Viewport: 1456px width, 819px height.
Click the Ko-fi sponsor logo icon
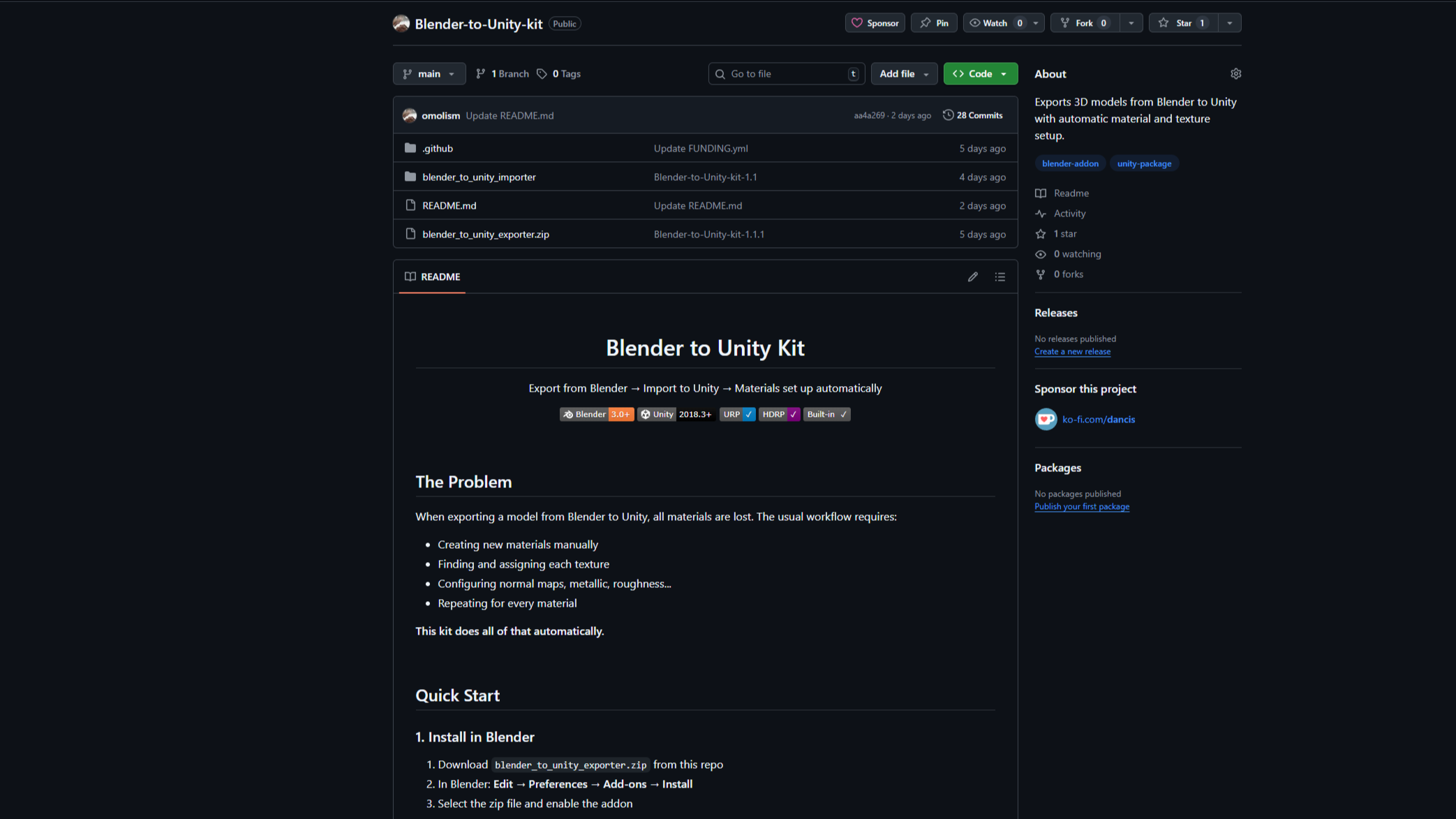pyautogui.click(x=1046, y=419)
